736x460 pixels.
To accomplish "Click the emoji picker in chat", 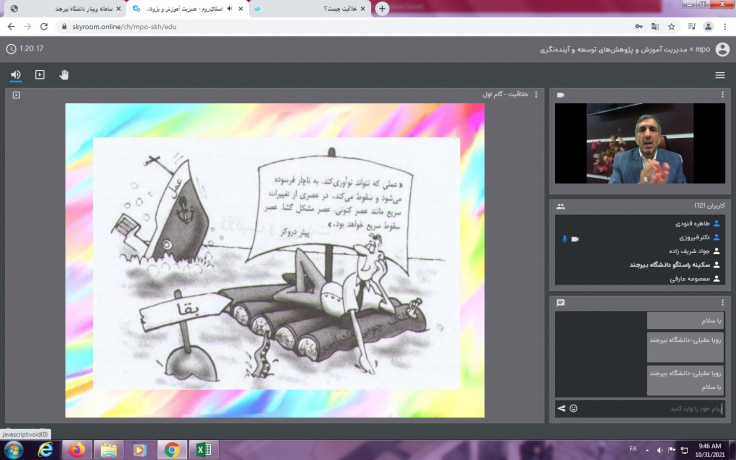I will point(574,409).
